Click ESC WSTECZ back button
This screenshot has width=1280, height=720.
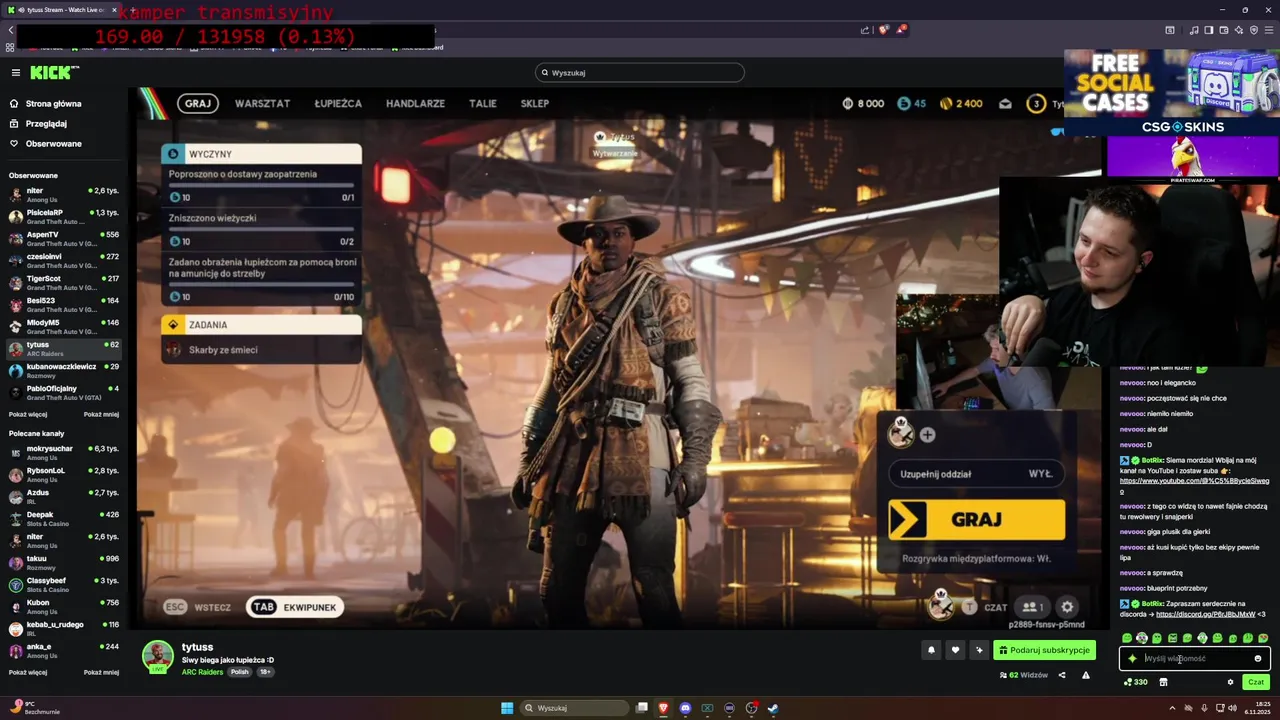pyautogui.click(x=198, y=607)
